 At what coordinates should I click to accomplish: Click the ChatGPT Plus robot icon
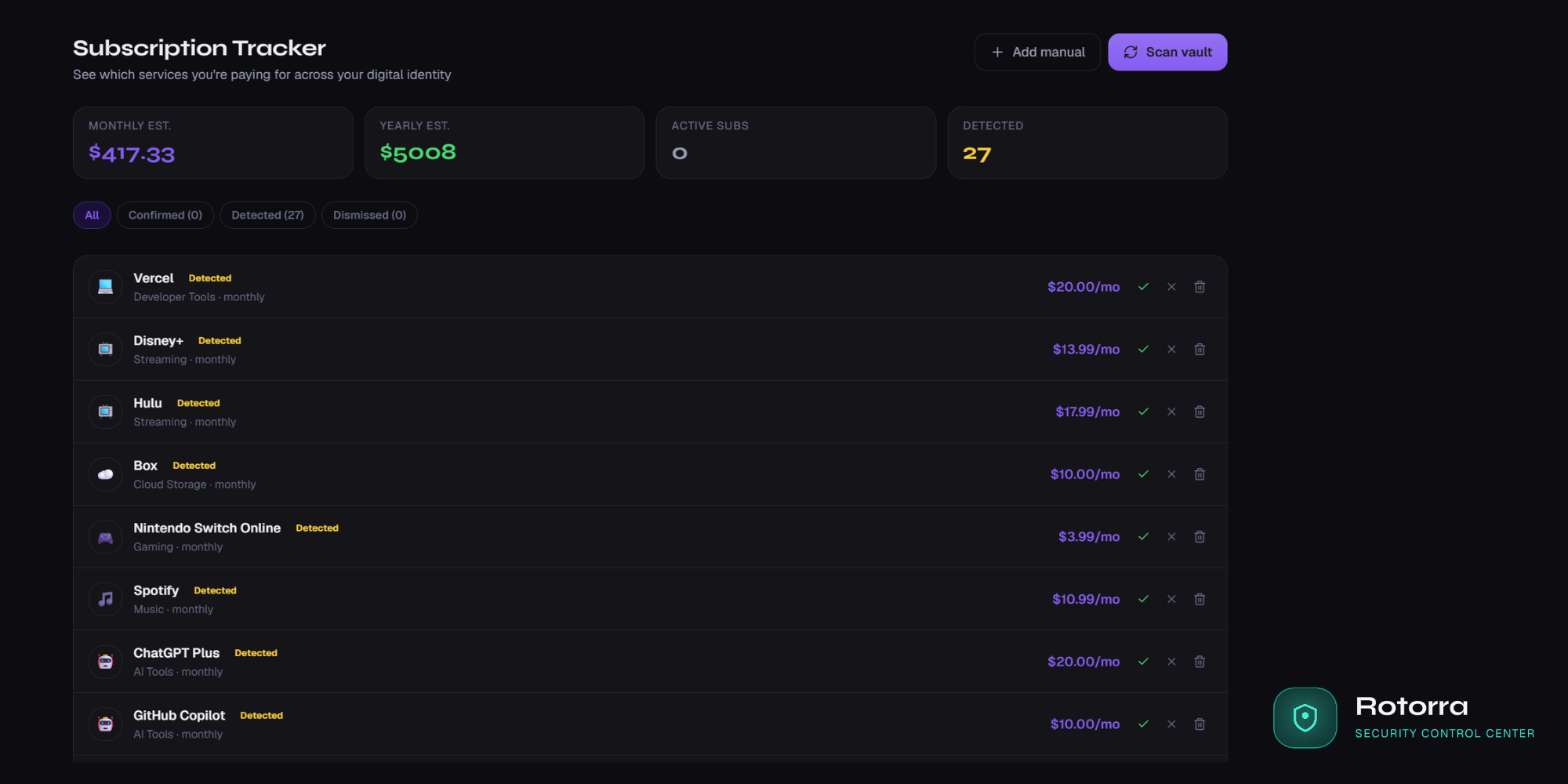[105, 661]
